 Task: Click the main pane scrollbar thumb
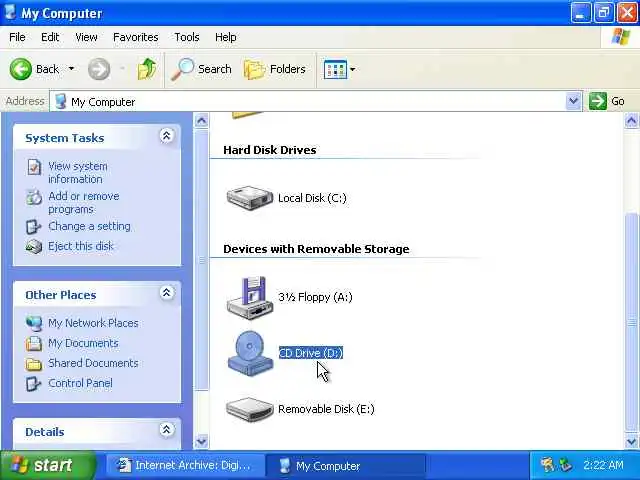point(631,322)
